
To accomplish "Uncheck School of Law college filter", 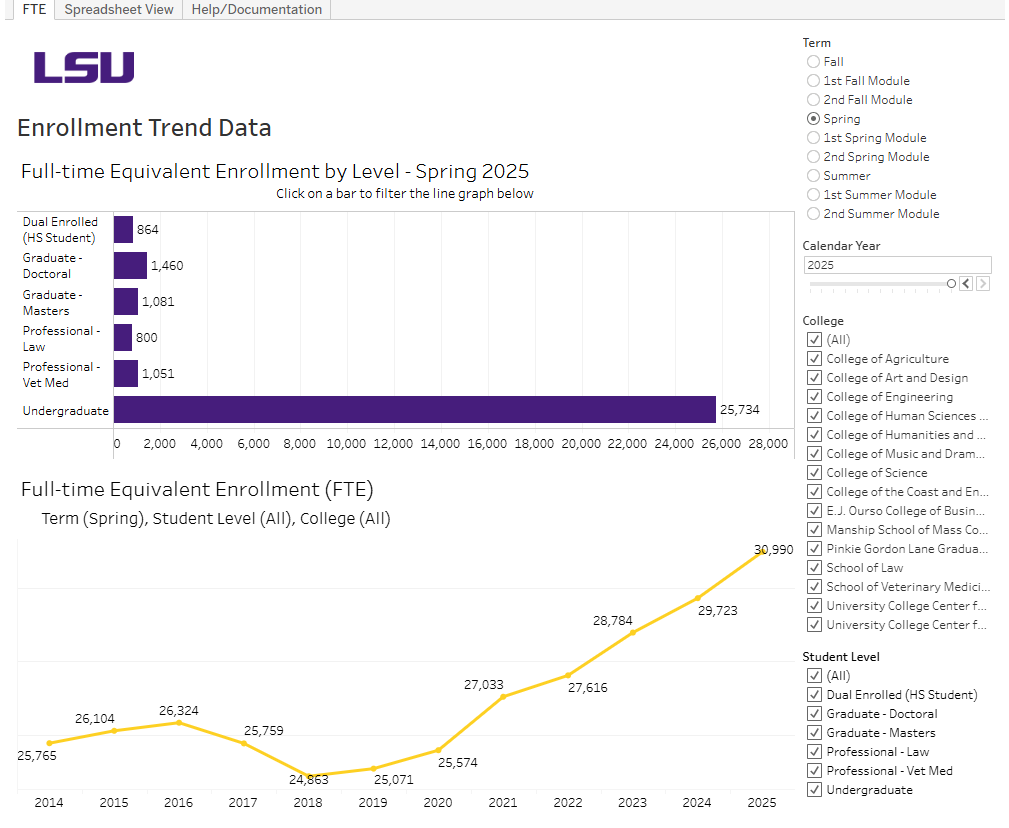I will [814, 567].
